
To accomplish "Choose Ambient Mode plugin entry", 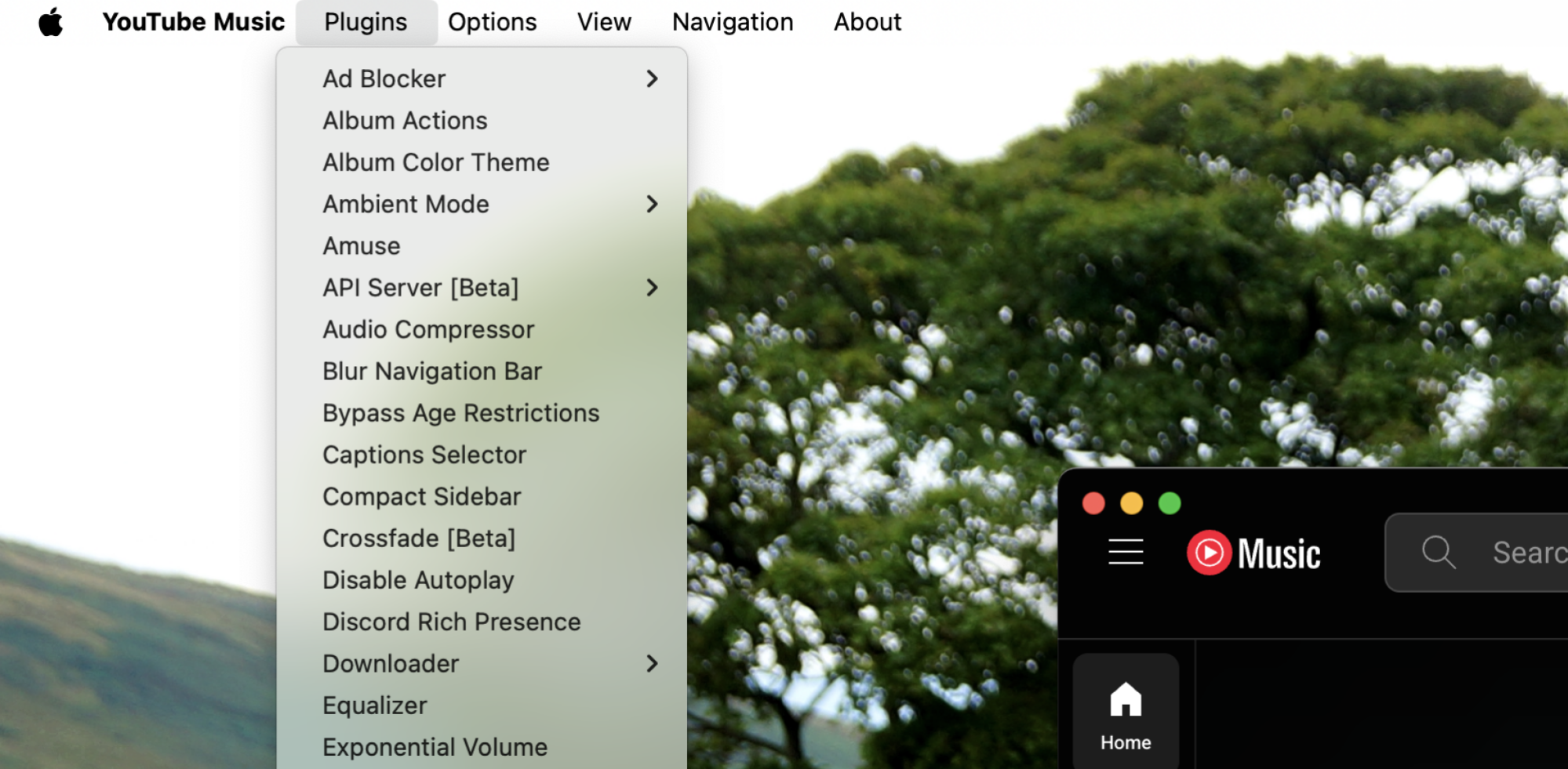I will [482, 204].
